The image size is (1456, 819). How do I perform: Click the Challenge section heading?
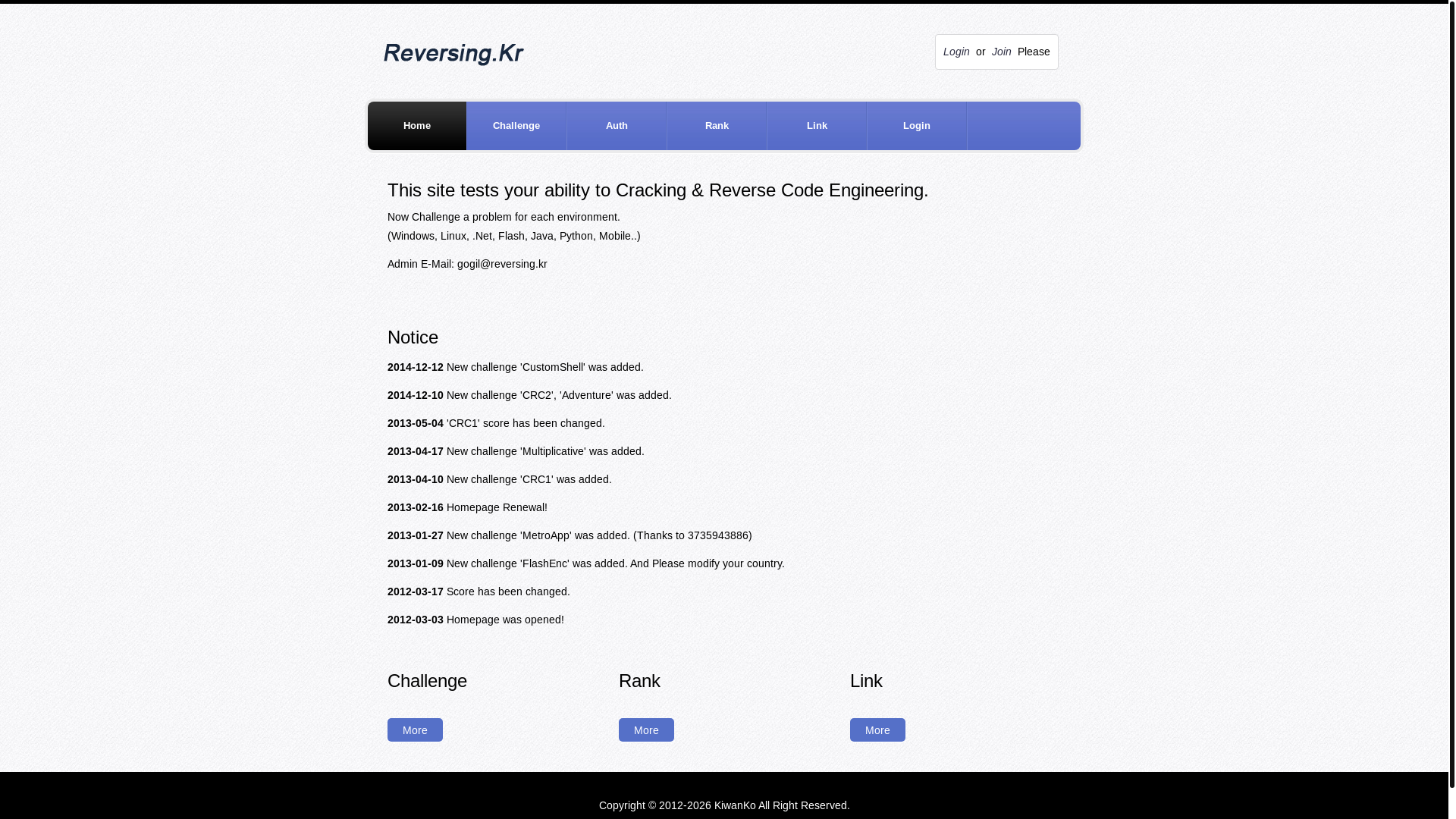[x=427, y=680]
